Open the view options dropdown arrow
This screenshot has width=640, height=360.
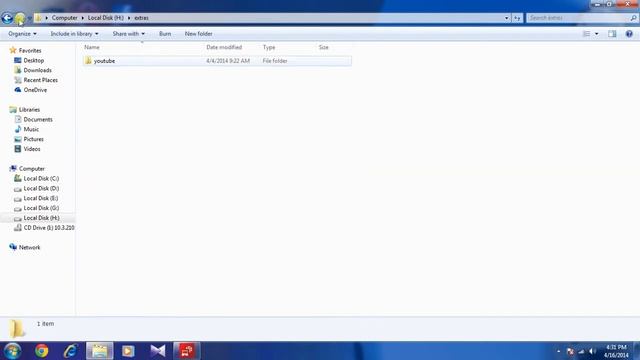tap(596, 34)
